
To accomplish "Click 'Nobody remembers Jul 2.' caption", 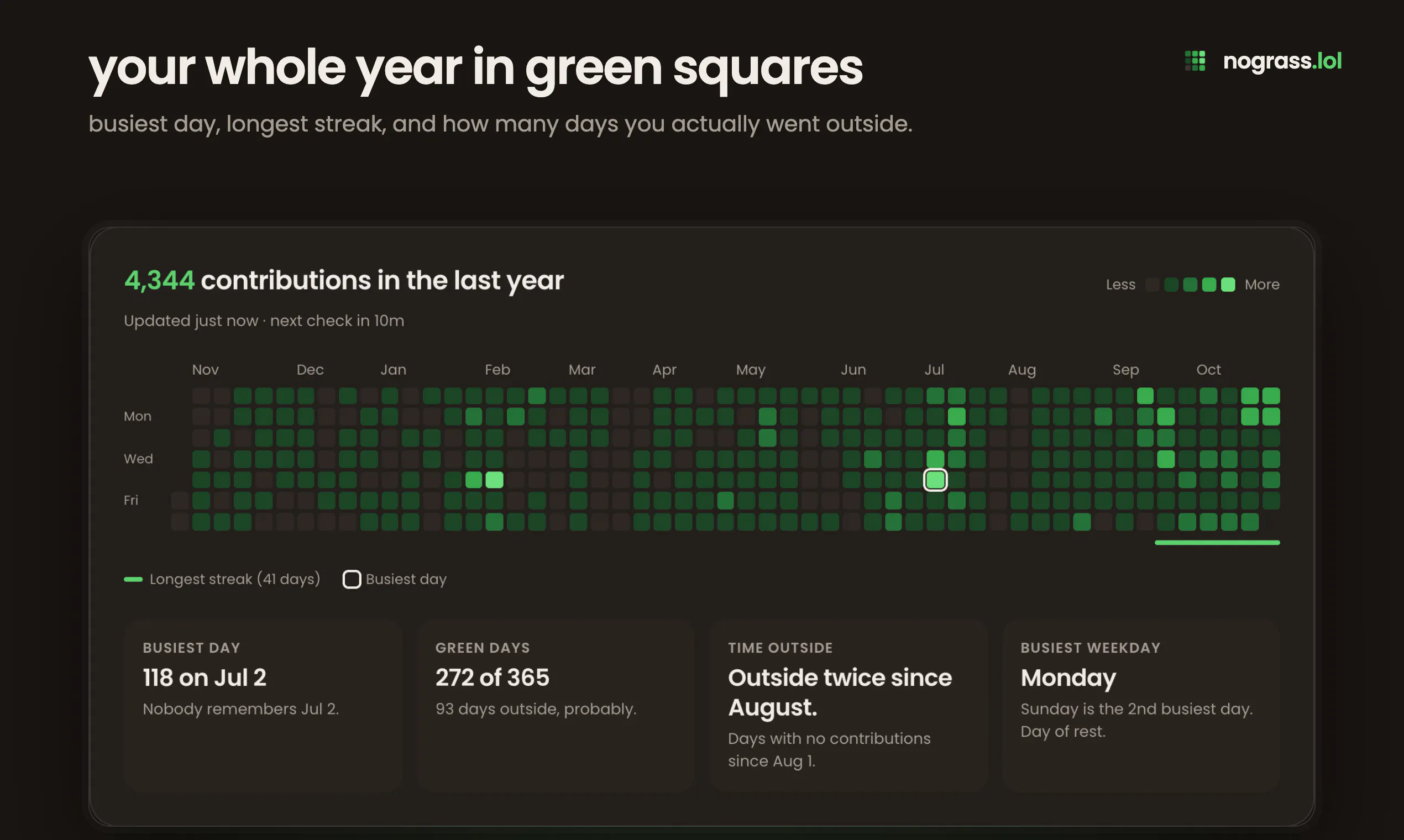I will (240, 708).
